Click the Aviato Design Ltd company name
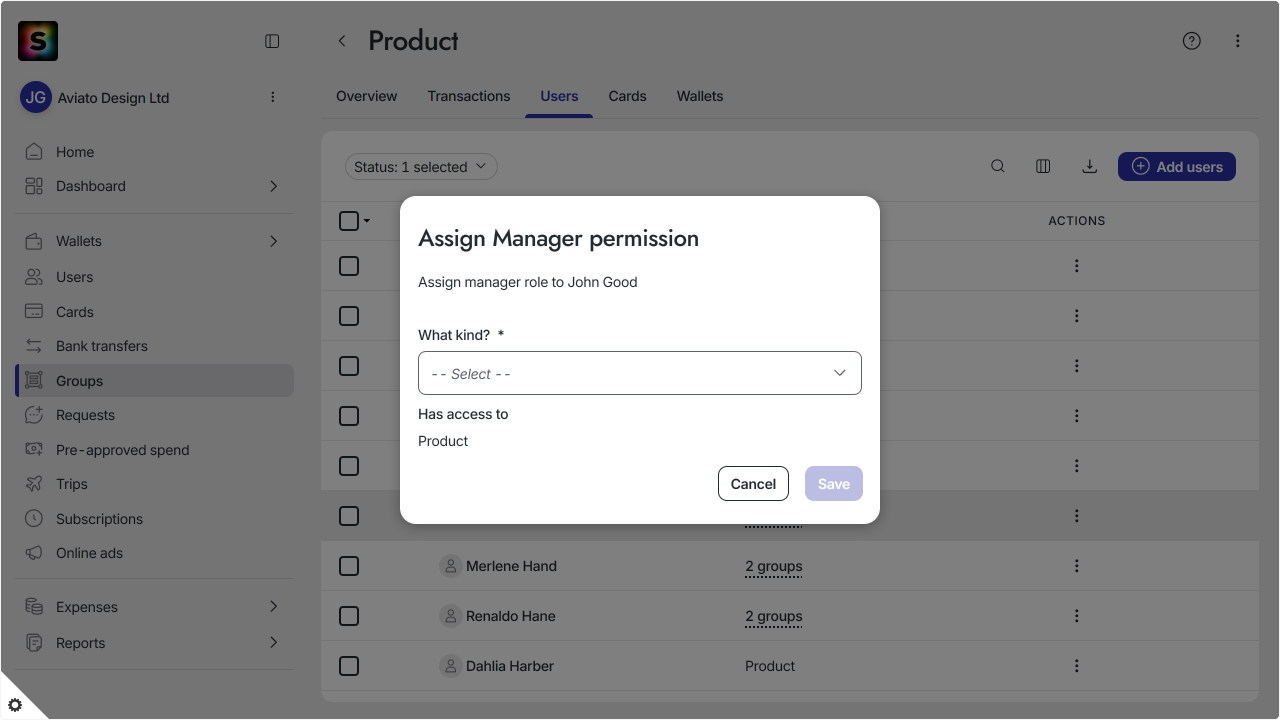 pyautogui.click(x=114, y=98)
